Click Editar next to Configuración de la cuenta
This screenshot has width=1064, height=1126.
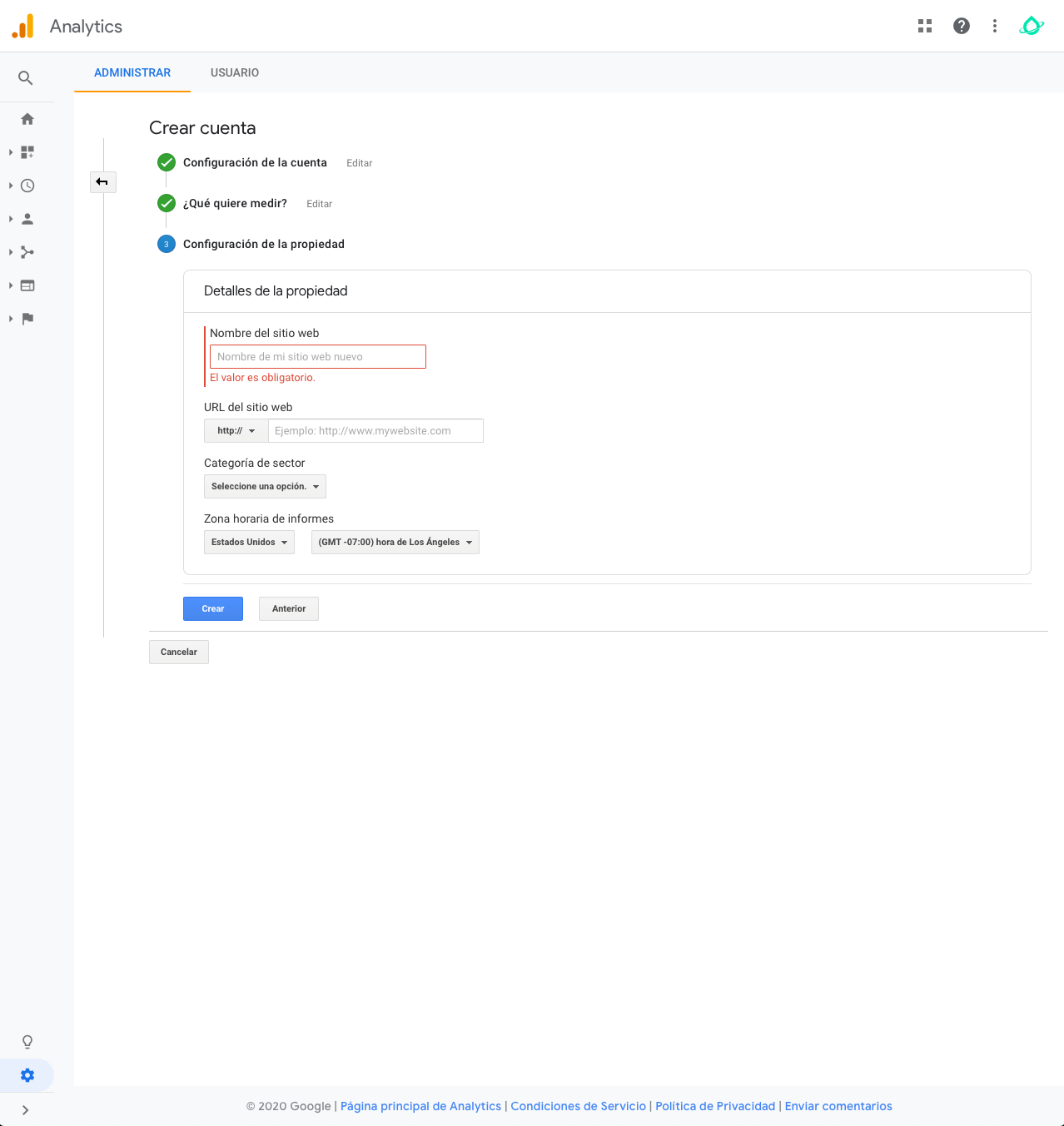pyautogui.click(x=359, y=163)
